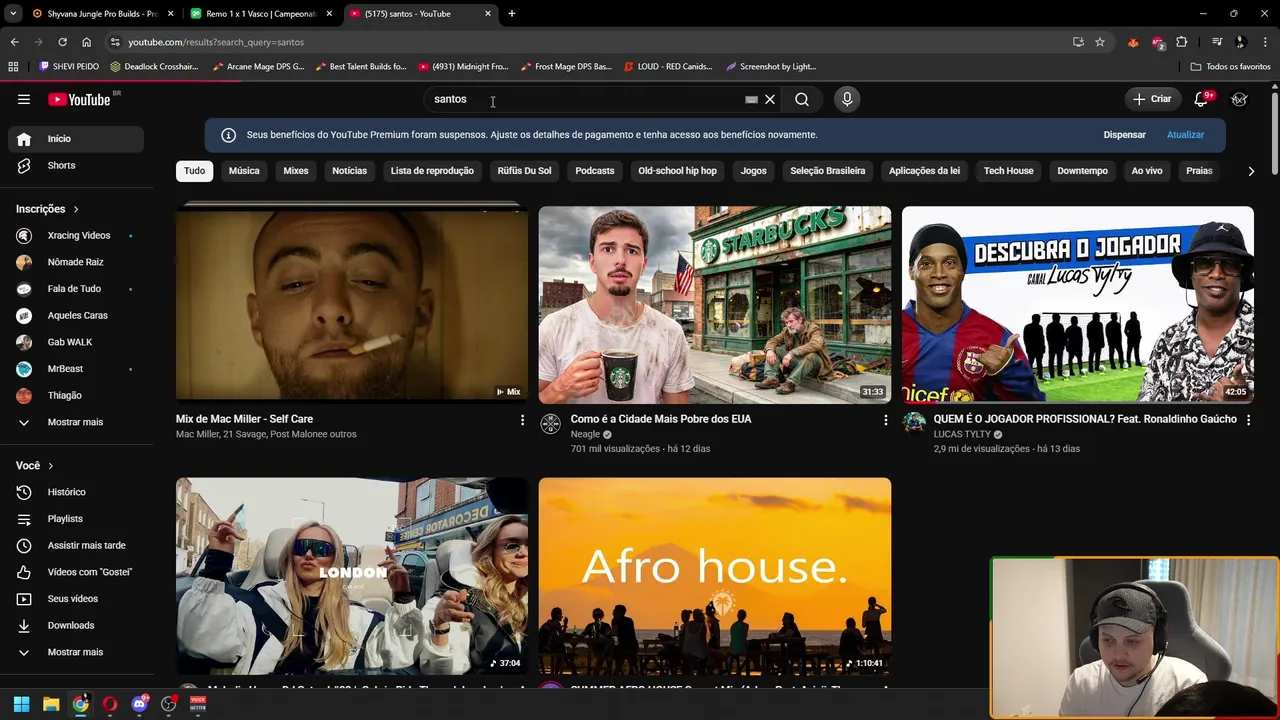The width and height of the screenshot is (1280, 720).
Task: Expand subscriptions with Mostrar mais
Action: pos(76,422)
